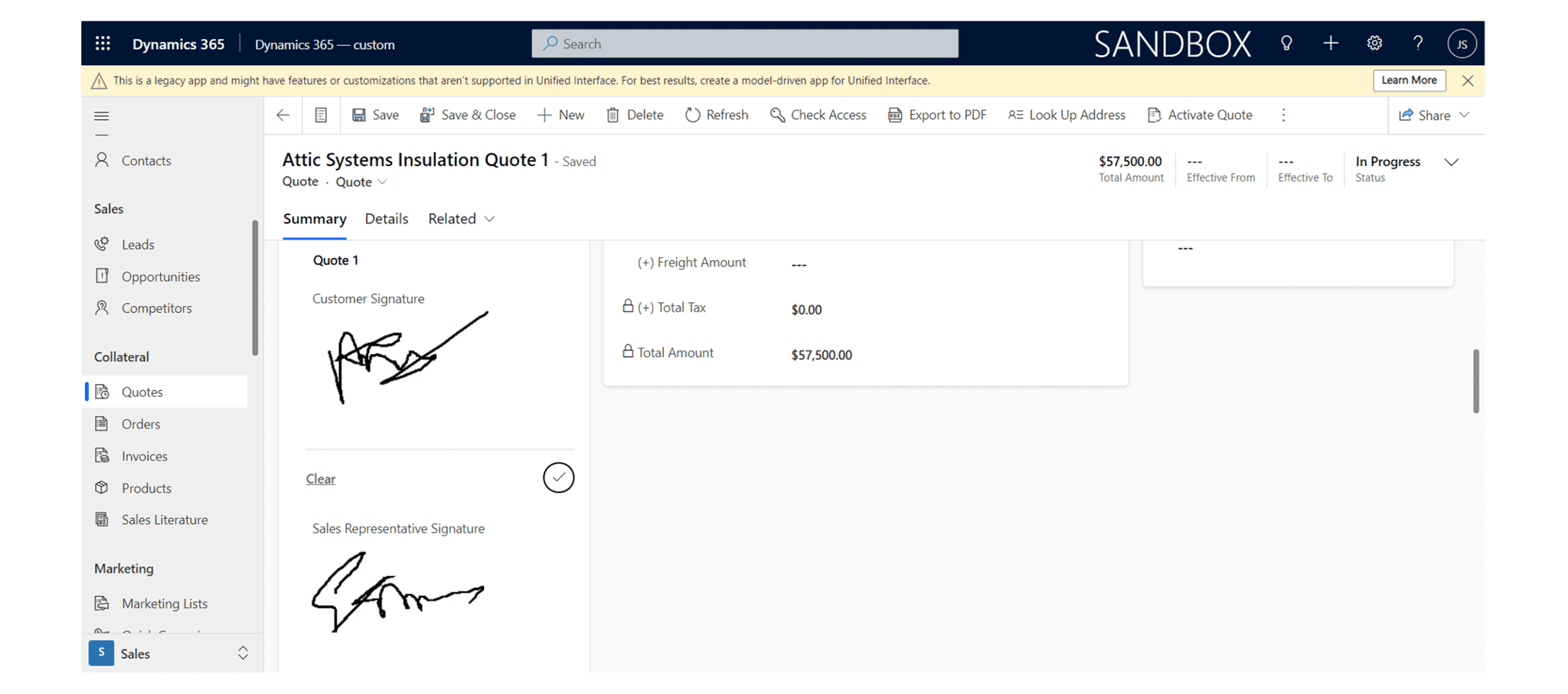Open the app launcher waffle icon

[x=103, y=44]
